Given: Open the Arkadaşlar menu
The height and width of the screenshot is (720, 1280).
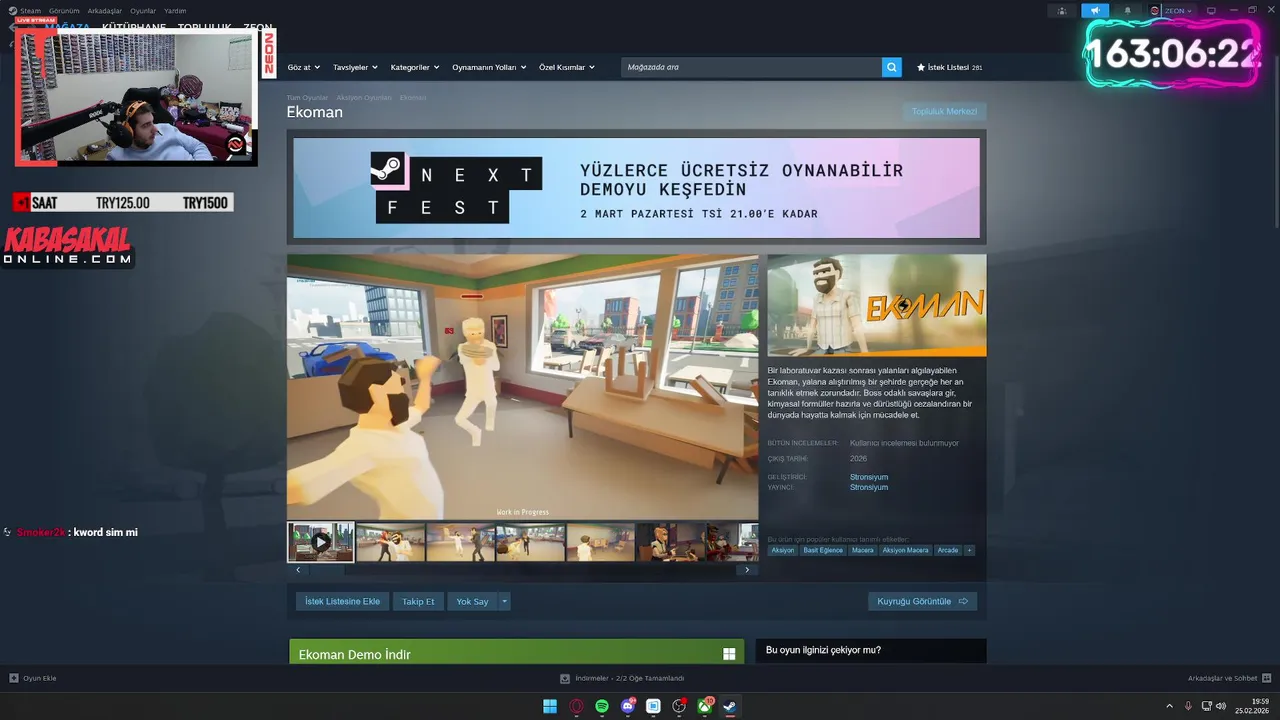Looking at the screenshot, I should (x=105, y=11).
